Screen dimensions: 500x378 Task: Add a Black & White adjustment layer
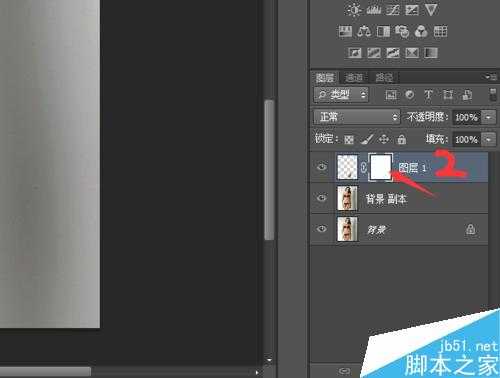[x=383, y=32]
